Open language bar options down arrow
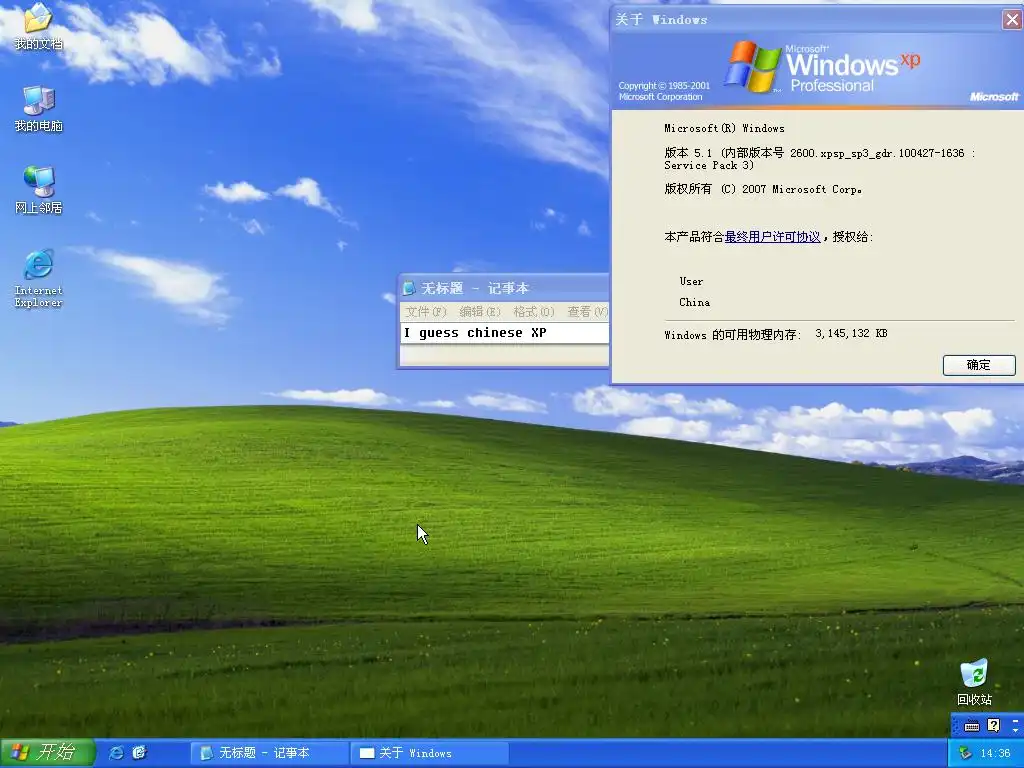 pos(1015,730)
